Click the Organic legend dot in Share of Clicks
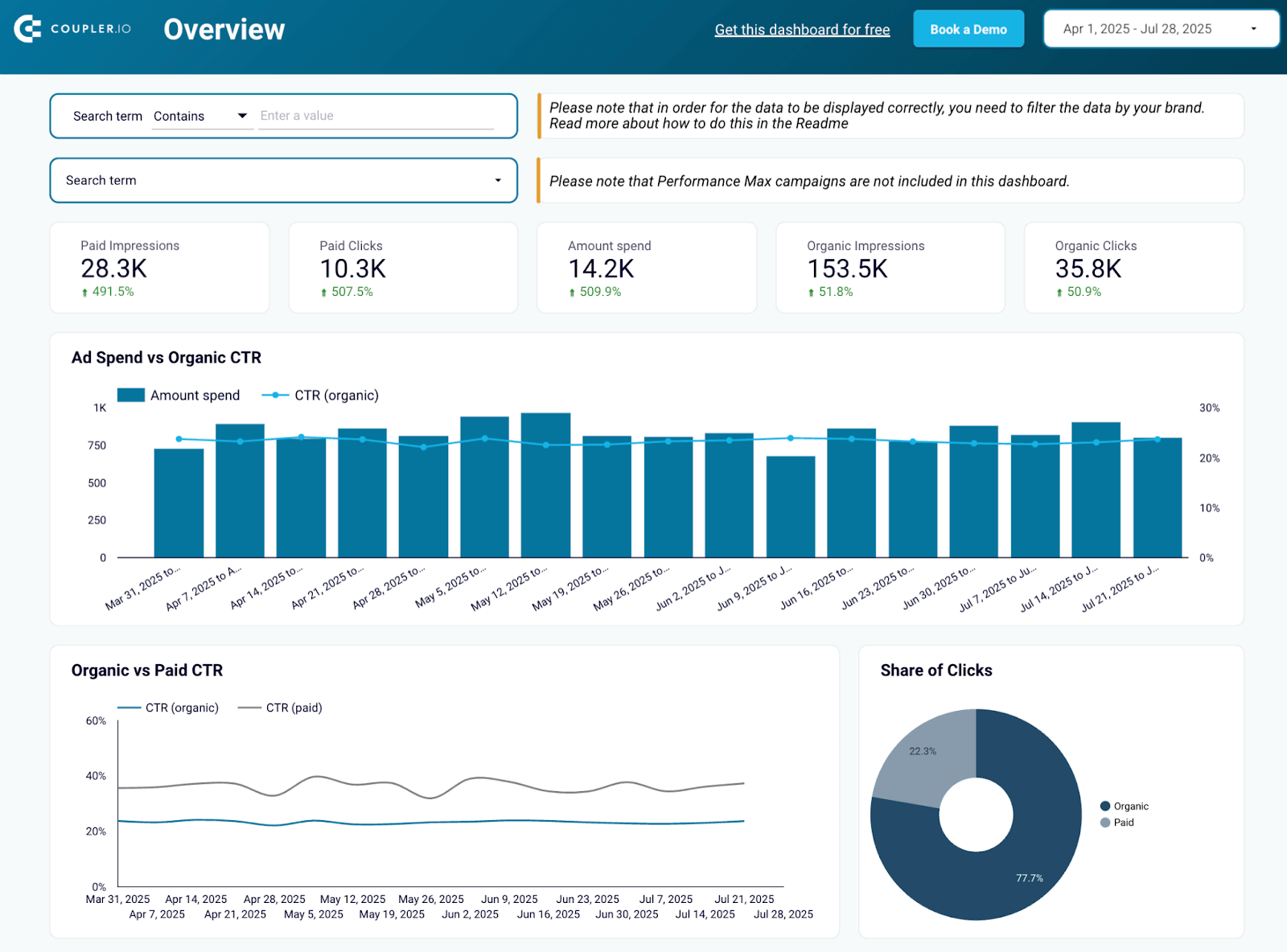Screen dimensions: 1287x952 click(x=1105, y=806)
